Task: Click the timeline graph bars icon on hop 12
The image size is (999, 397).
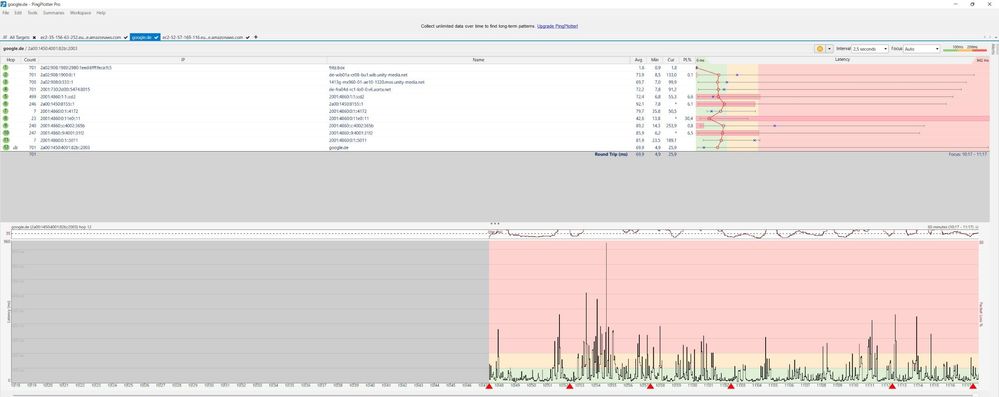Action: [15, 147]
